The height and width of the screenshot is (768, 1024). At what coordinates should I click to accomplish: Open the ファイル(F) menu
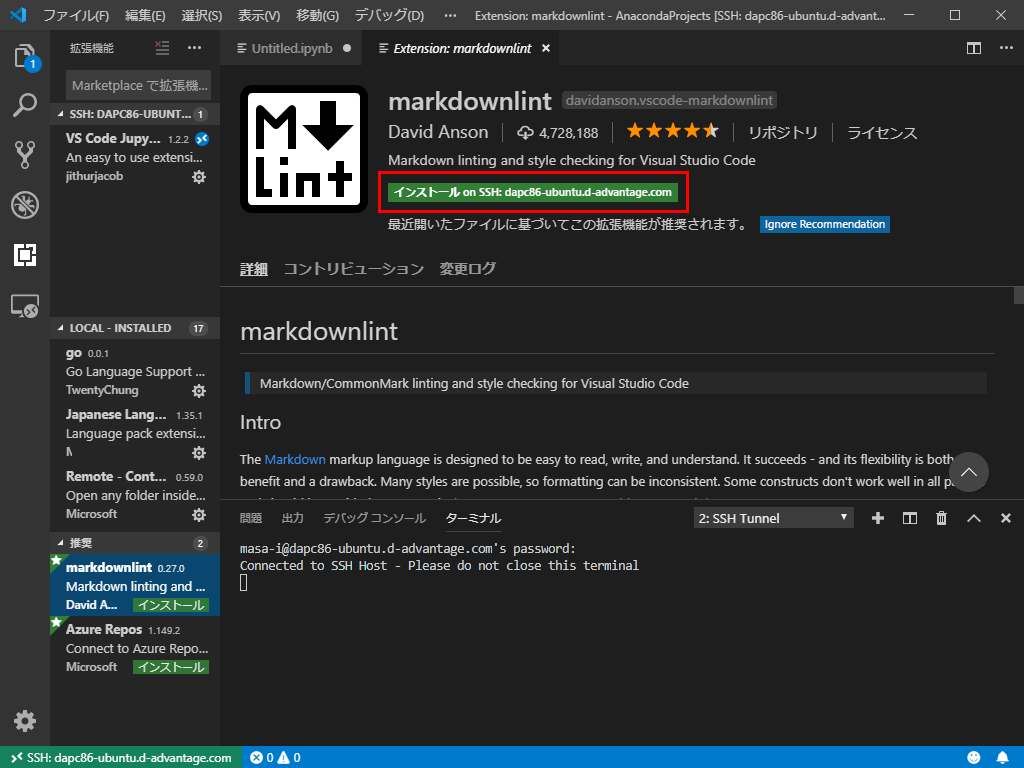point(76,15)
